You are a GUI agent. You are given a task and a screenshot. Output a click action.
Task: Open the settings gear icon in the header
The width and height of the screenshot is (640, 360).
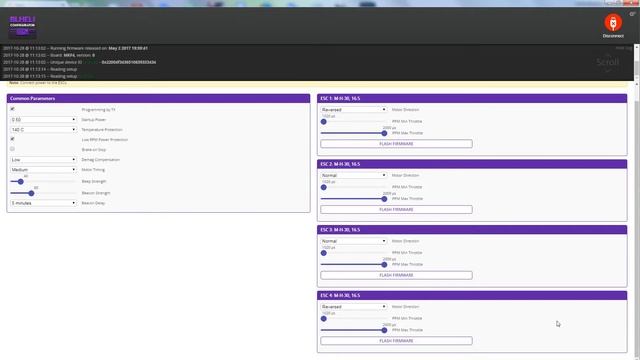632,14
